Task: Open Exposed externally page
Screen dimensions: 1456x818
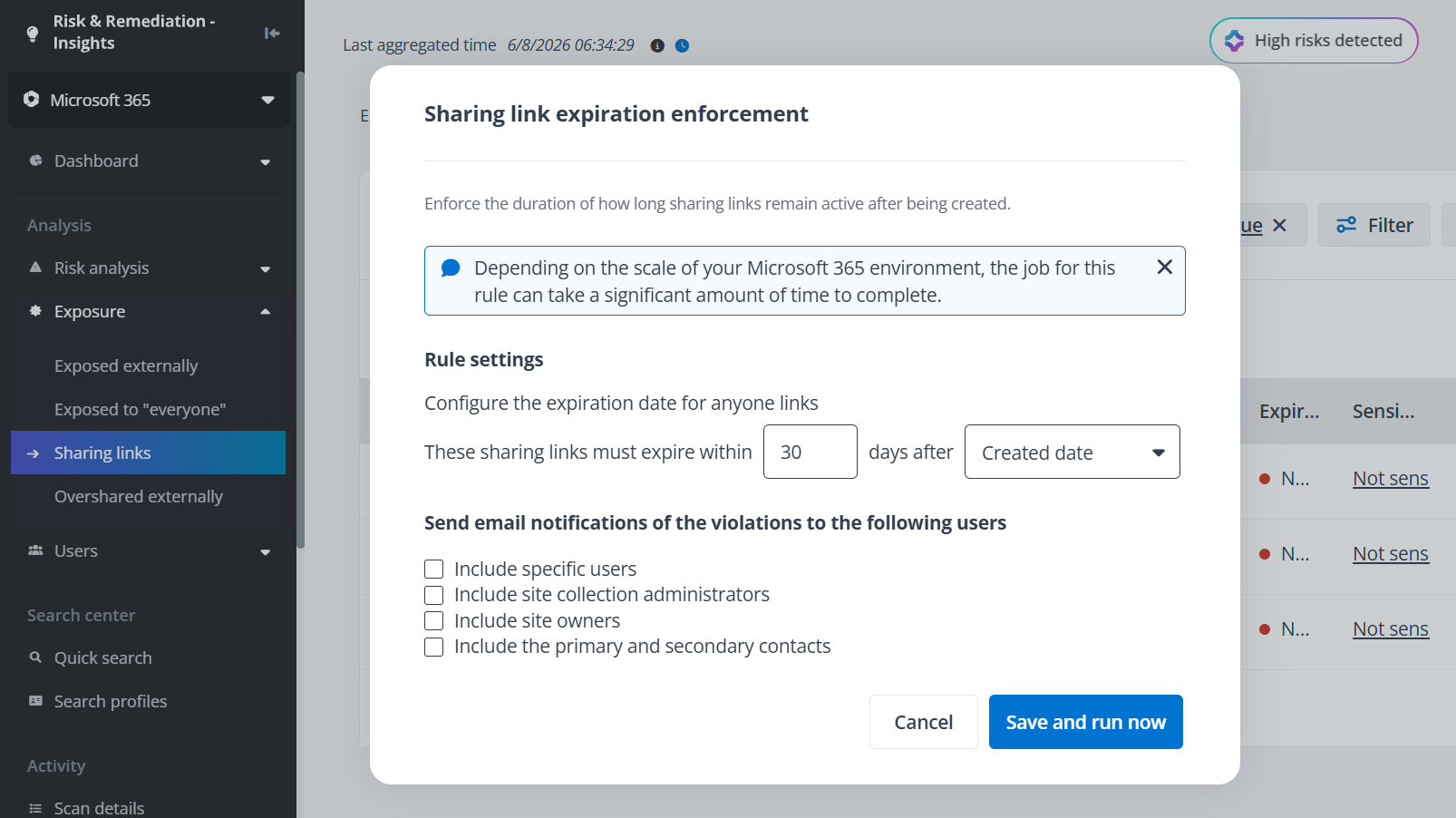Action: click(126, 366)
